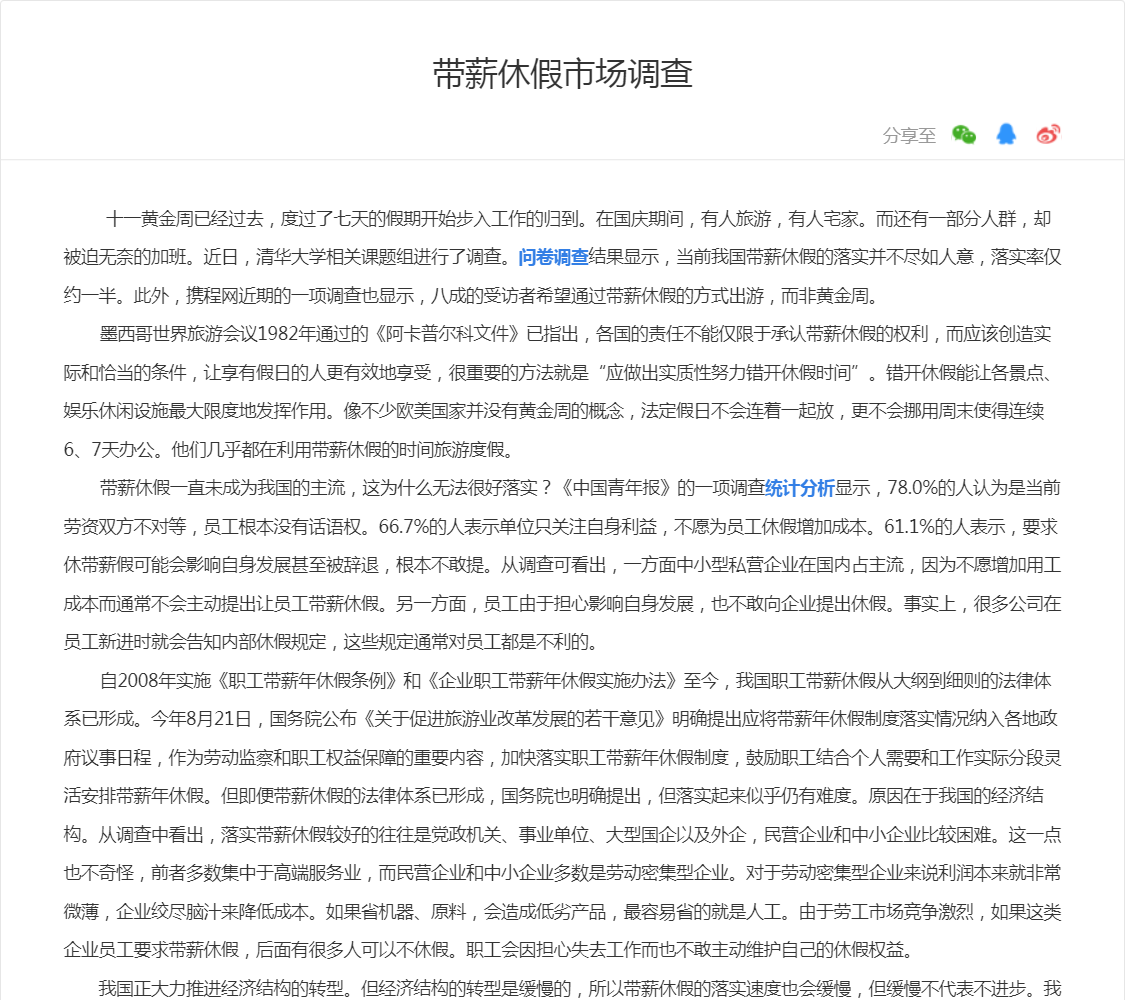Click the 61.1% figure in the paragraph
This screenshot has height=1000, width=1125.
[908, 527]
